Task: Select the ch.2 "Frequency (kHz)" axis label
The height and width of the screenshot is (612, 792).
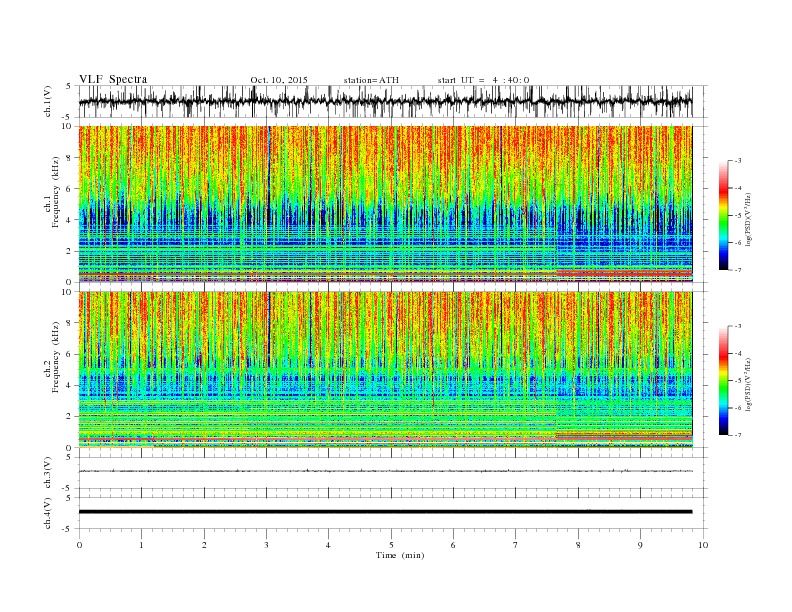Action: (x=56, y=358)
